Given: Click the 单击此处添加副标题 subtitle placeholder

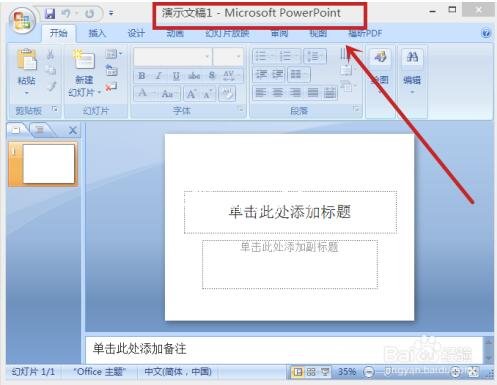Looking at the screenshot, I should click(290, 264).
